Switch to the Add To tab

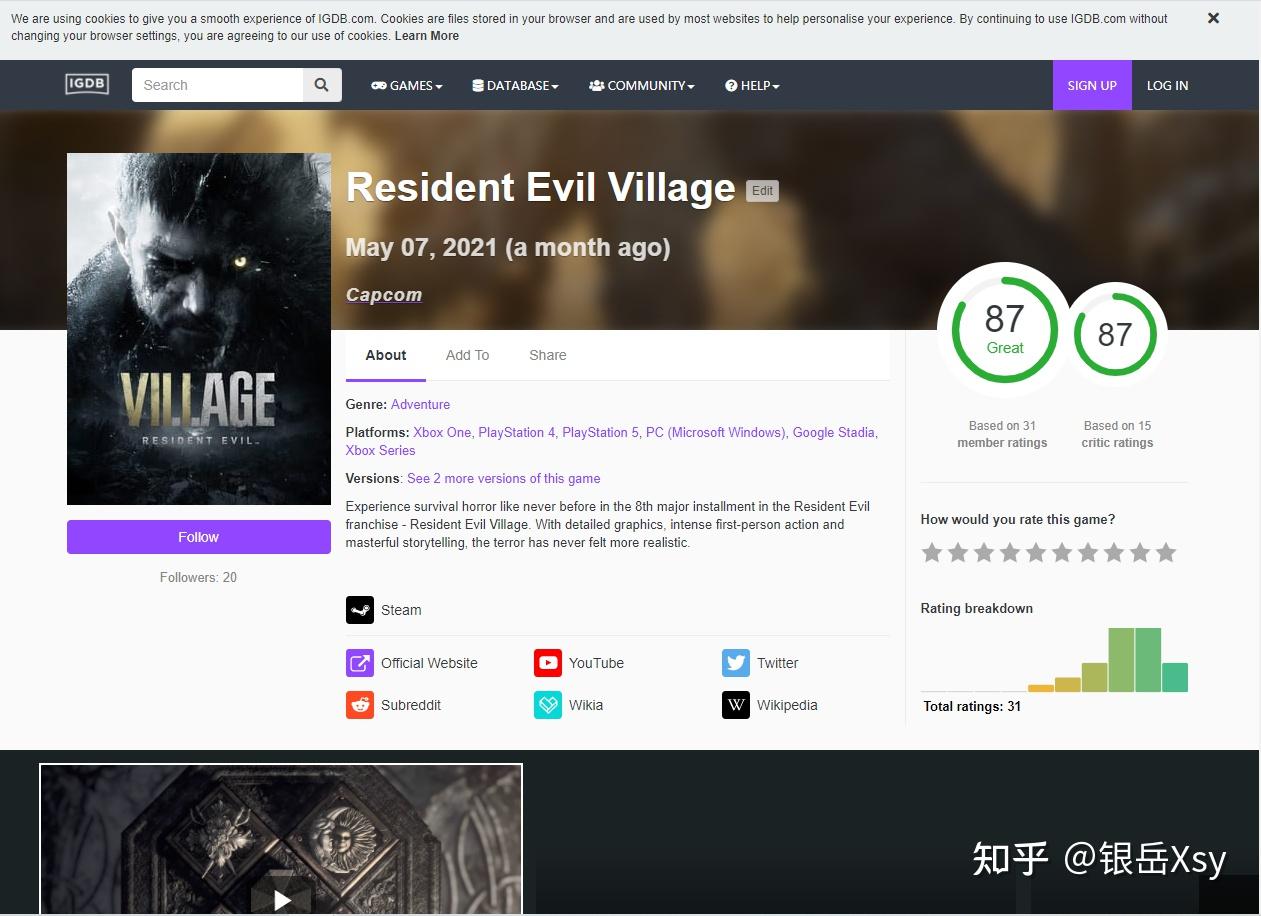click(x=467, y=355)
